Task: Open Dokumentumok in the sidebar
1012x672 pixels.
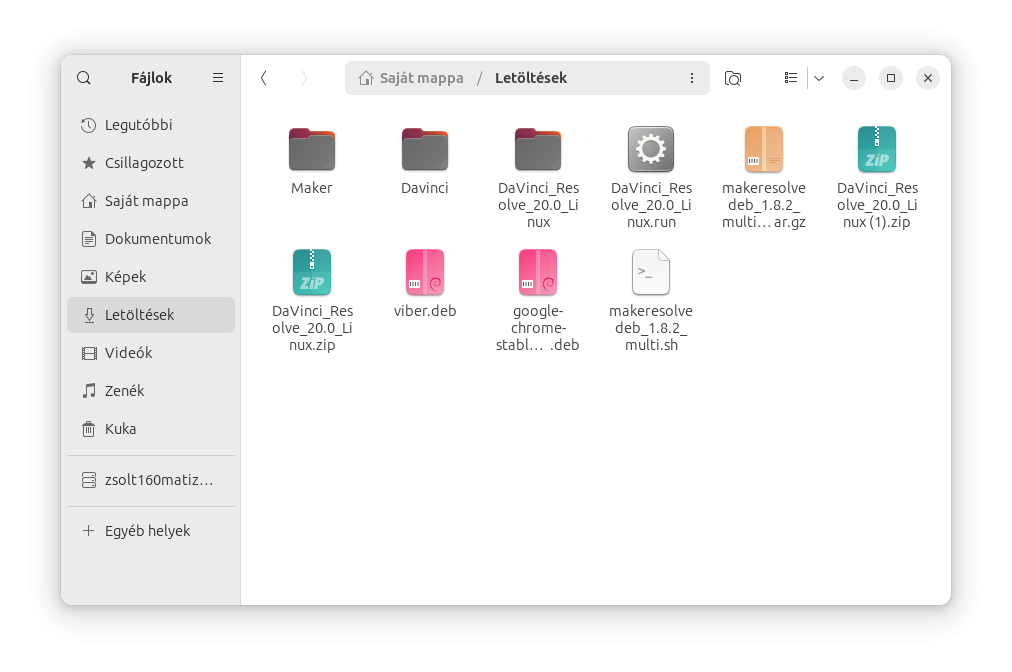Action: coord(157,239)
